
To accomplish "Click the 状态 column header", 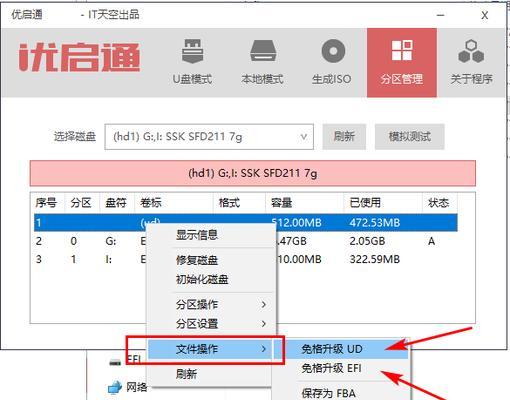I will pyautogui.click(x=439, y=203).
